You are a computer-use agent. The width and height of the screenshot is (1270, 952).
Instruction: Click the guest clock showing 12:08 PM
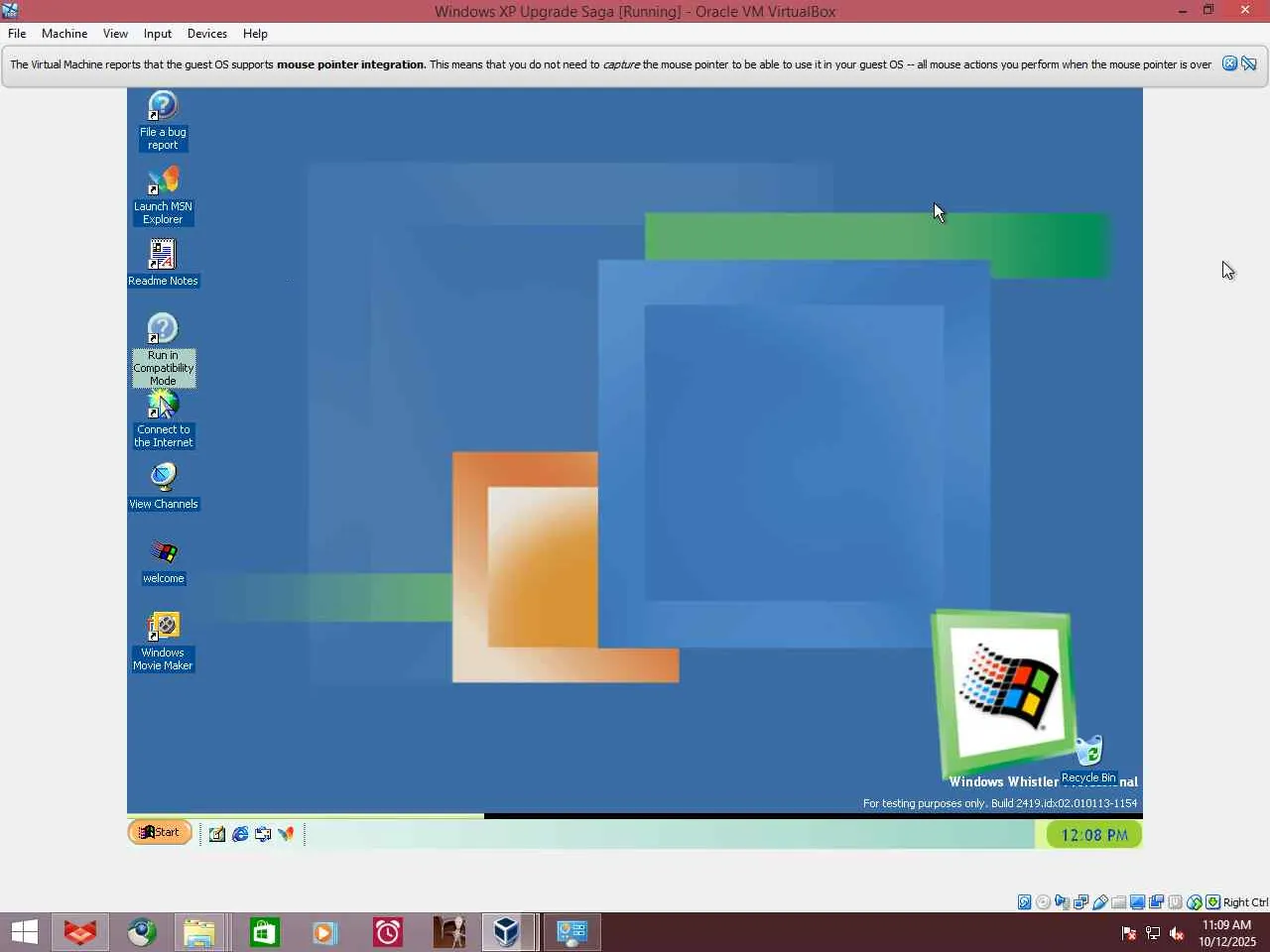click(1094, 835)
